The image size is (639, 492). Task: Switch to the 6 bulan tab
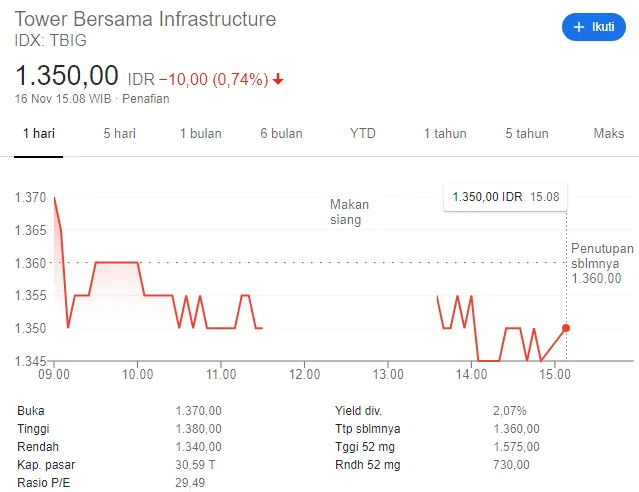tap(281, 133)
